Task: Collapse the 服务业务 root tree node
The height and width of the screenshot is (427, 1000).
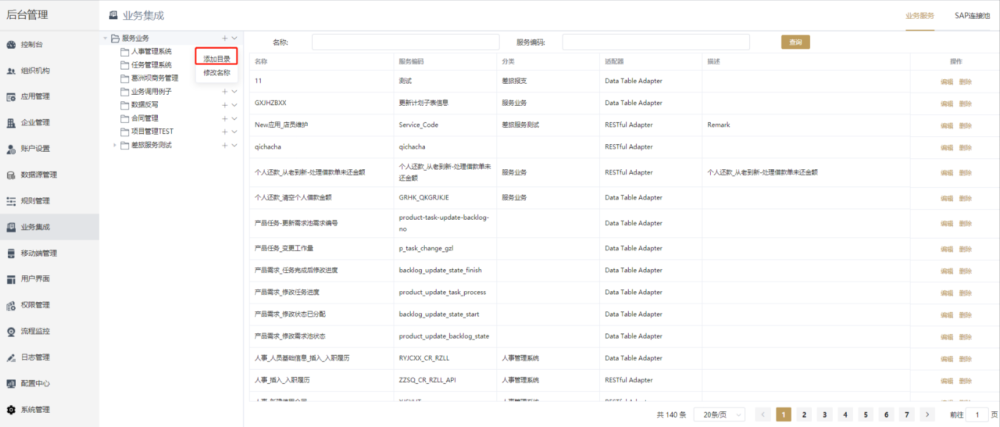Action: click(x=106, y=38)
